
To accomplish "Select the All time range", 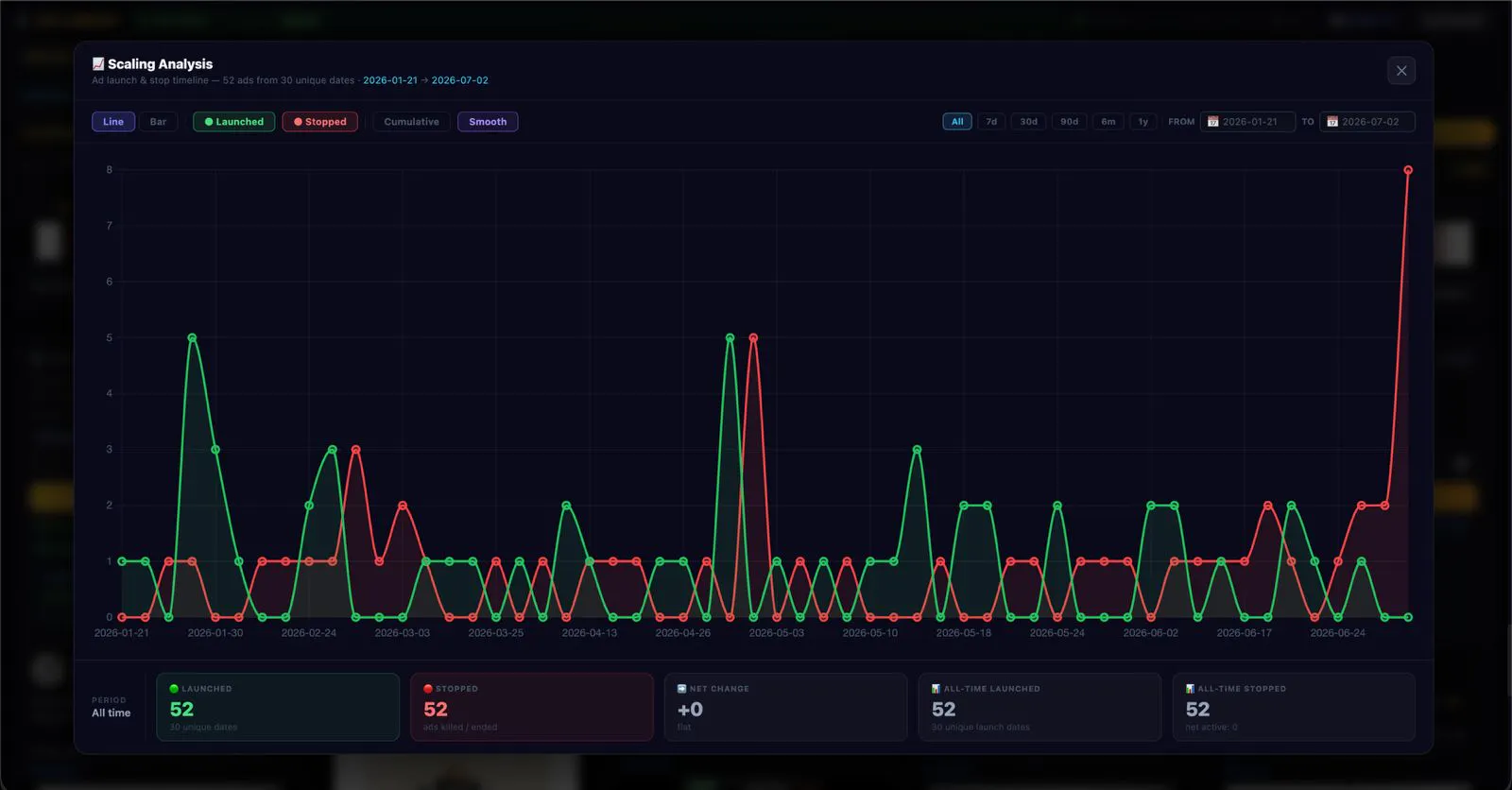I will [957, 122].
